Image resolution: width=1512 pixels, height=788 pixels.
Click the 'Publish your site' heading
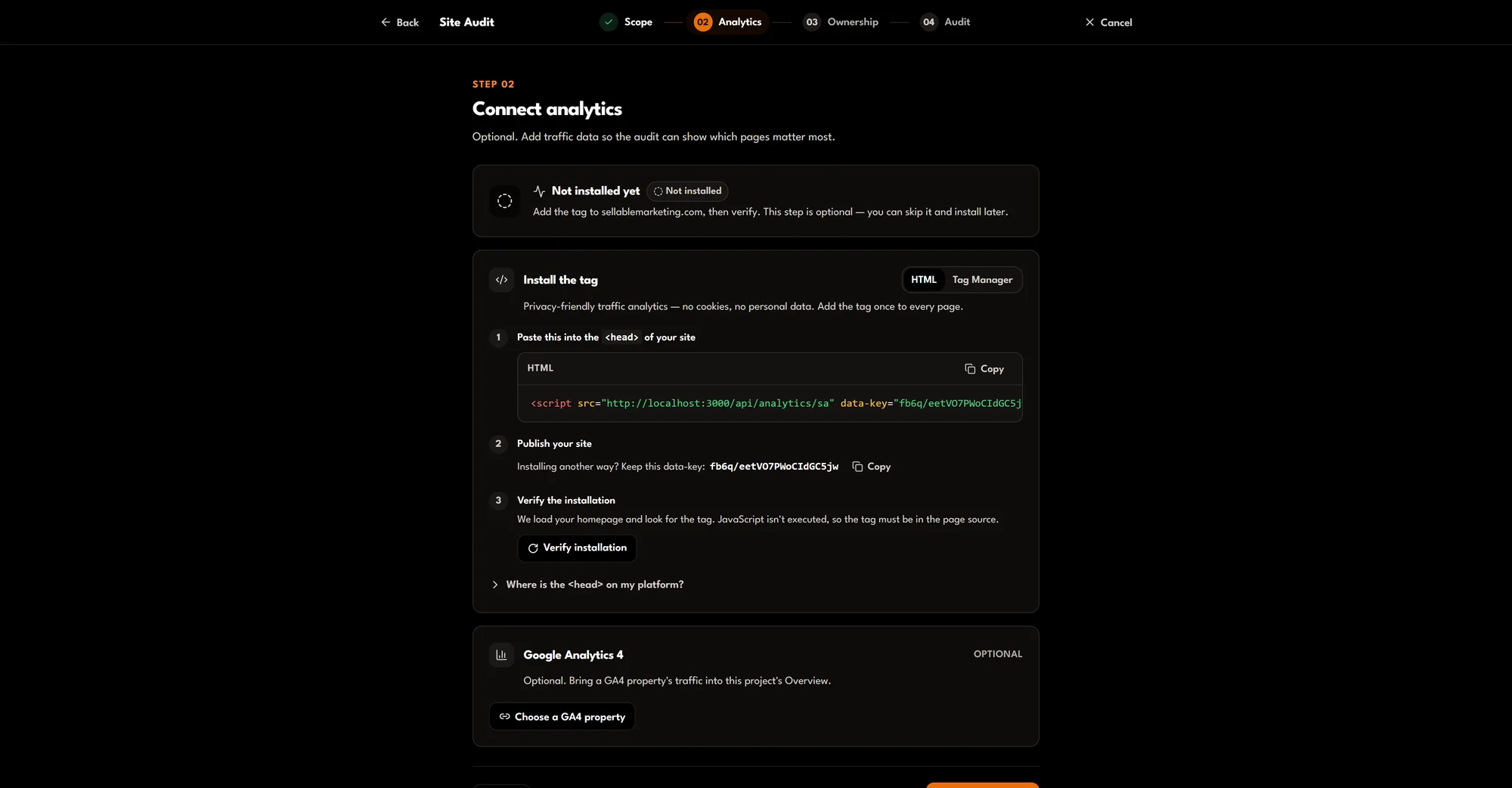[x=554, y=444]
